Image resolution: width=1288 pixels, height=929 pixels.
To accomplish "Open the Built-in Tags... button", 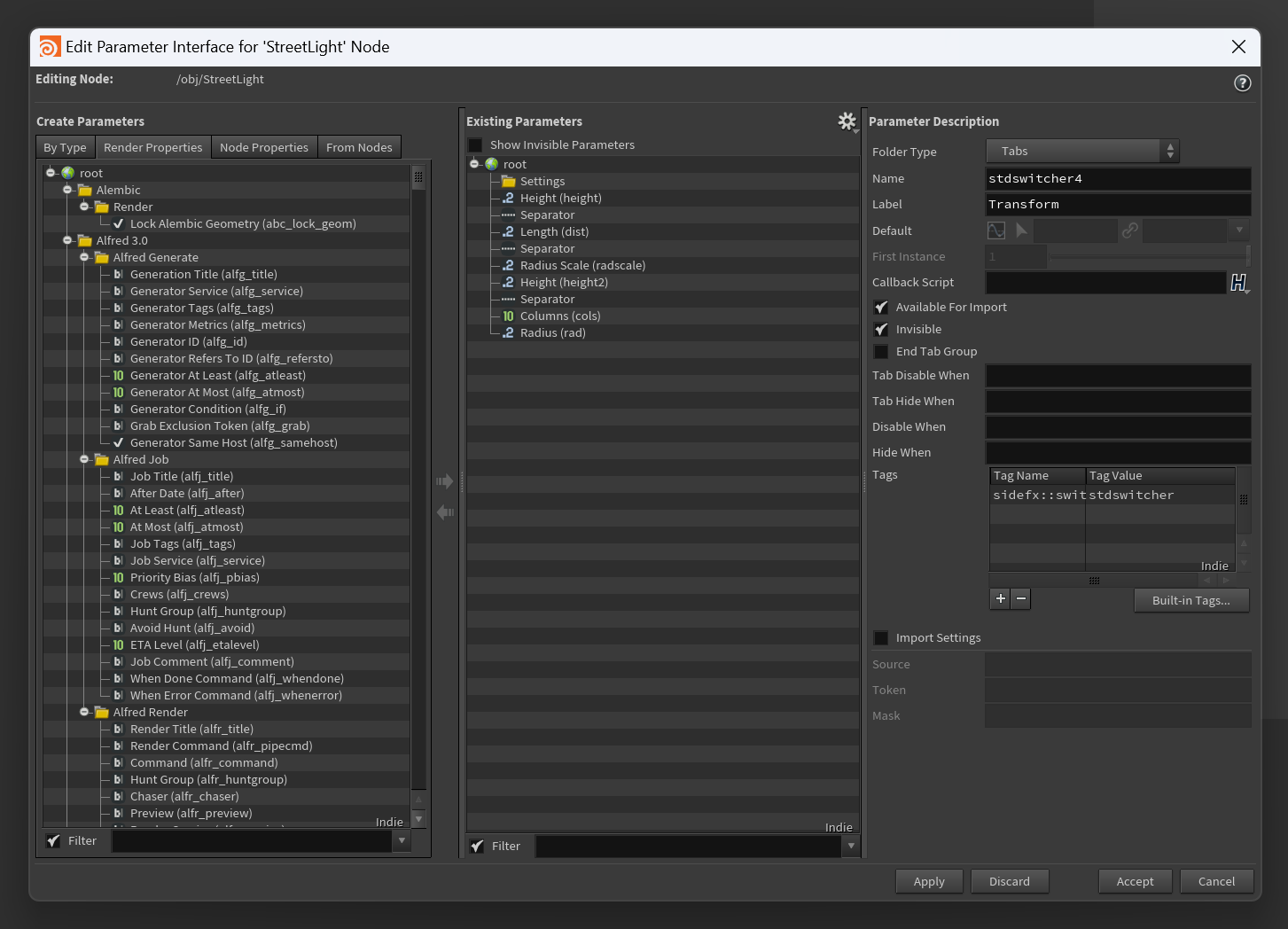I will pos(1191,600).
